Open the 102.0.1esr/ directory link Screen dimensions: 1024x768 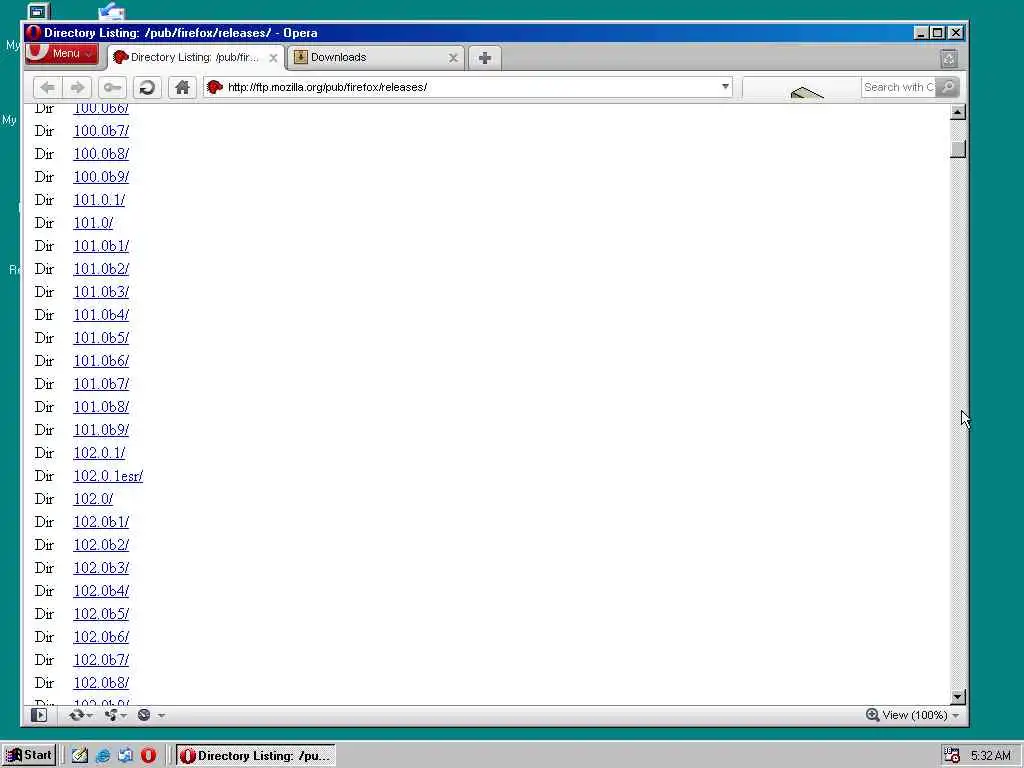[108, 475]
